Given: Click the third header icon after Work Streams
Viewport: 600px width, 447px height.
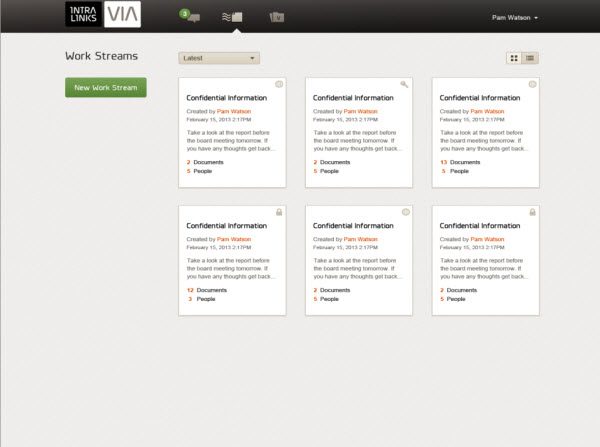Looking at the screenshot, I should click(276, 17).
